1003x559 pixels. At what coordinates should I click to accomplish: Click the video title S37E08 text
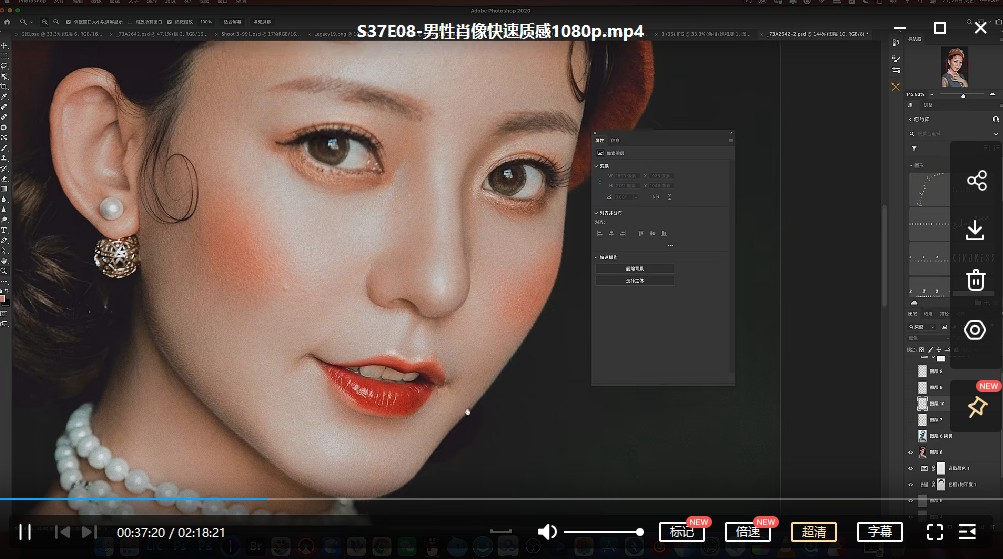click(500, 31)
